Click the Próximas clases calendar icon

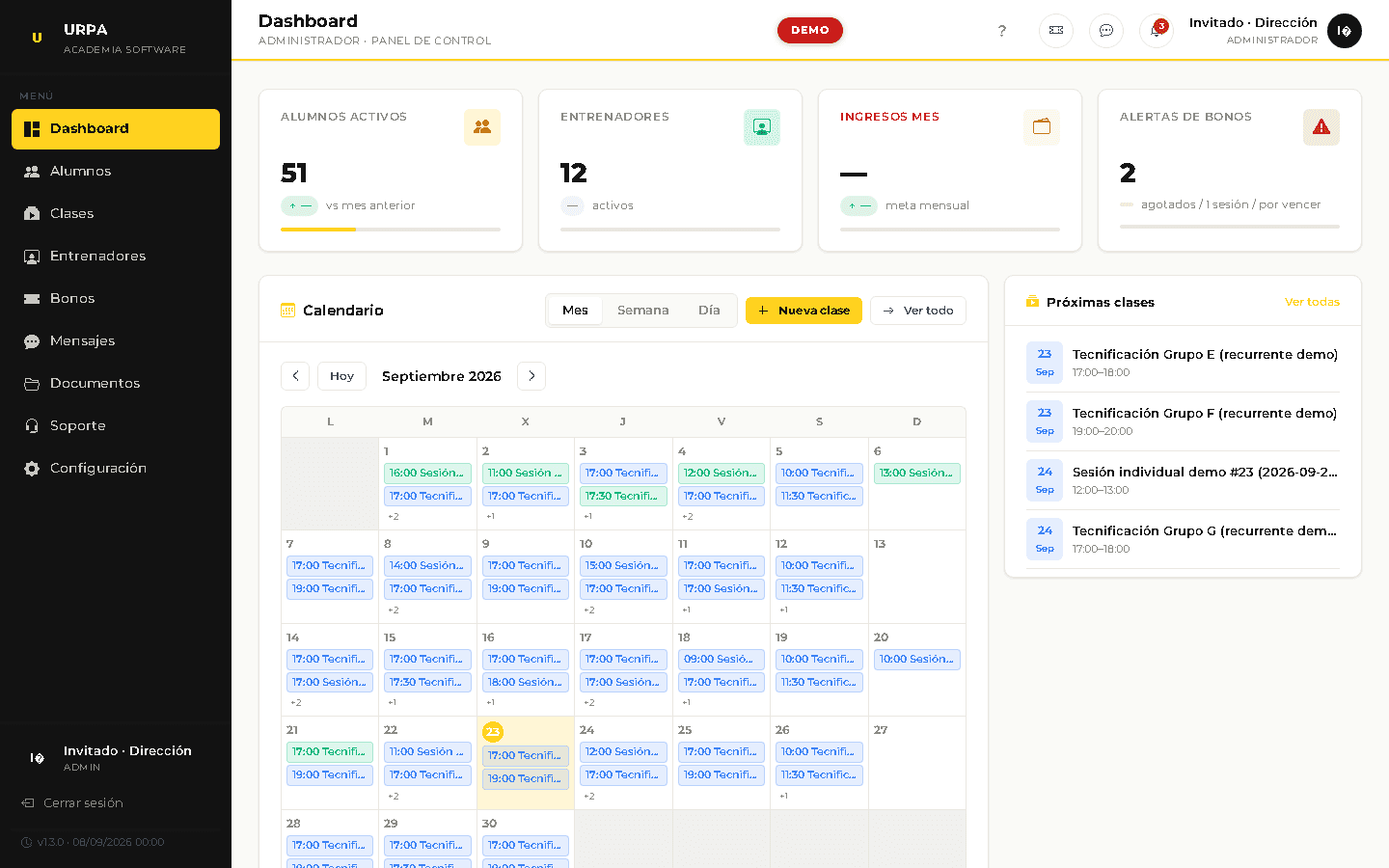tap(1033, 302)
